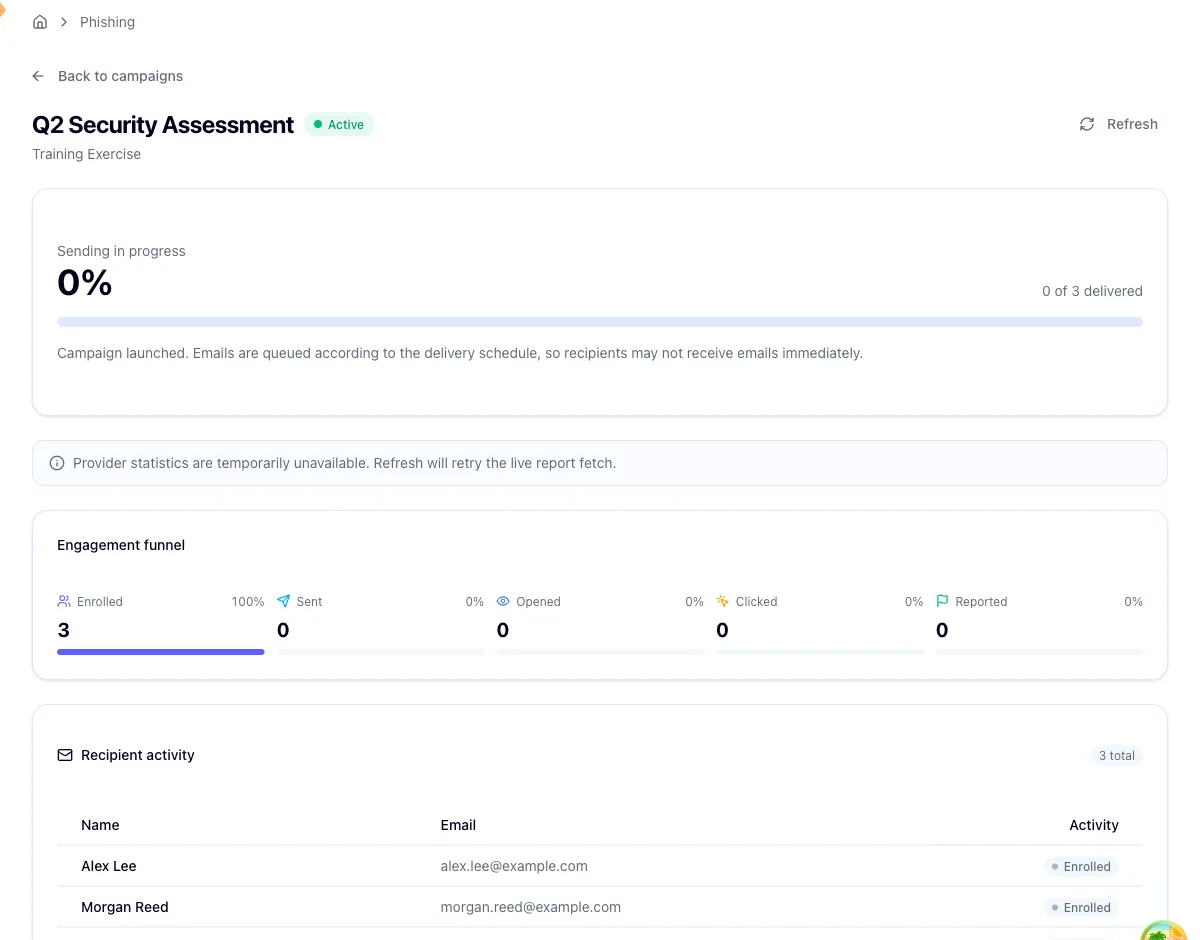Click the Enrolled people icon
This screenshot has height=940, width=1200.
point(64,601)
